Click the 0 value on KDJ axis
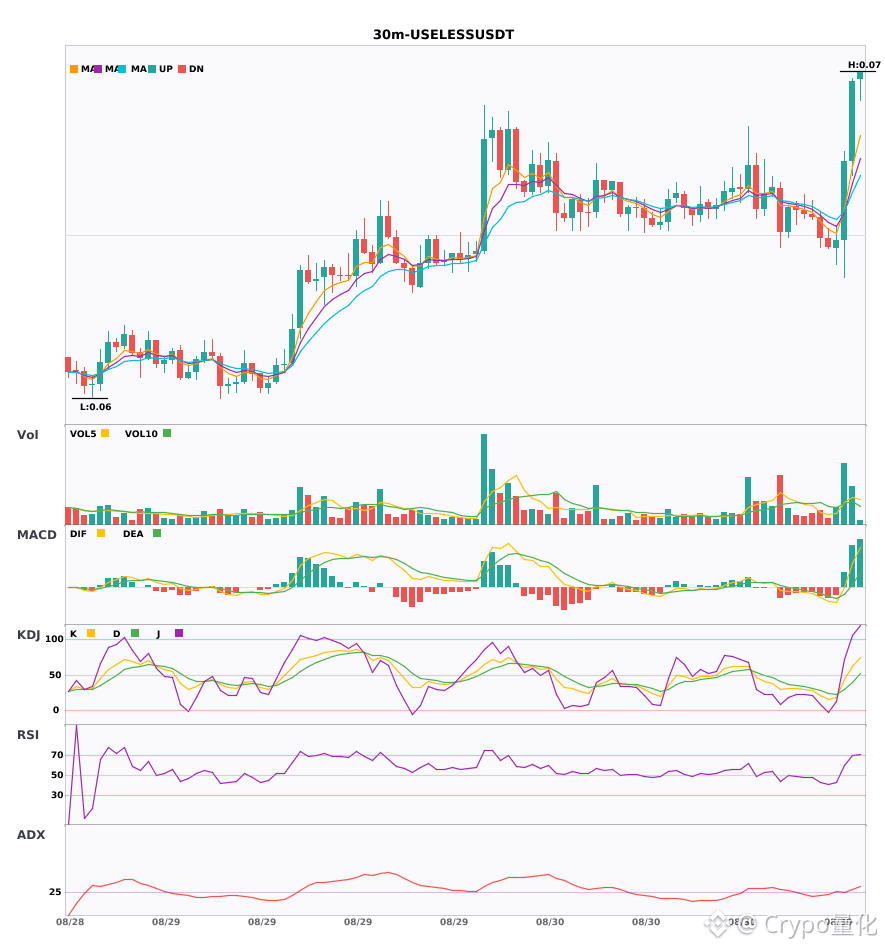This screenshot has height=950, width=885. tap(56, 710)
